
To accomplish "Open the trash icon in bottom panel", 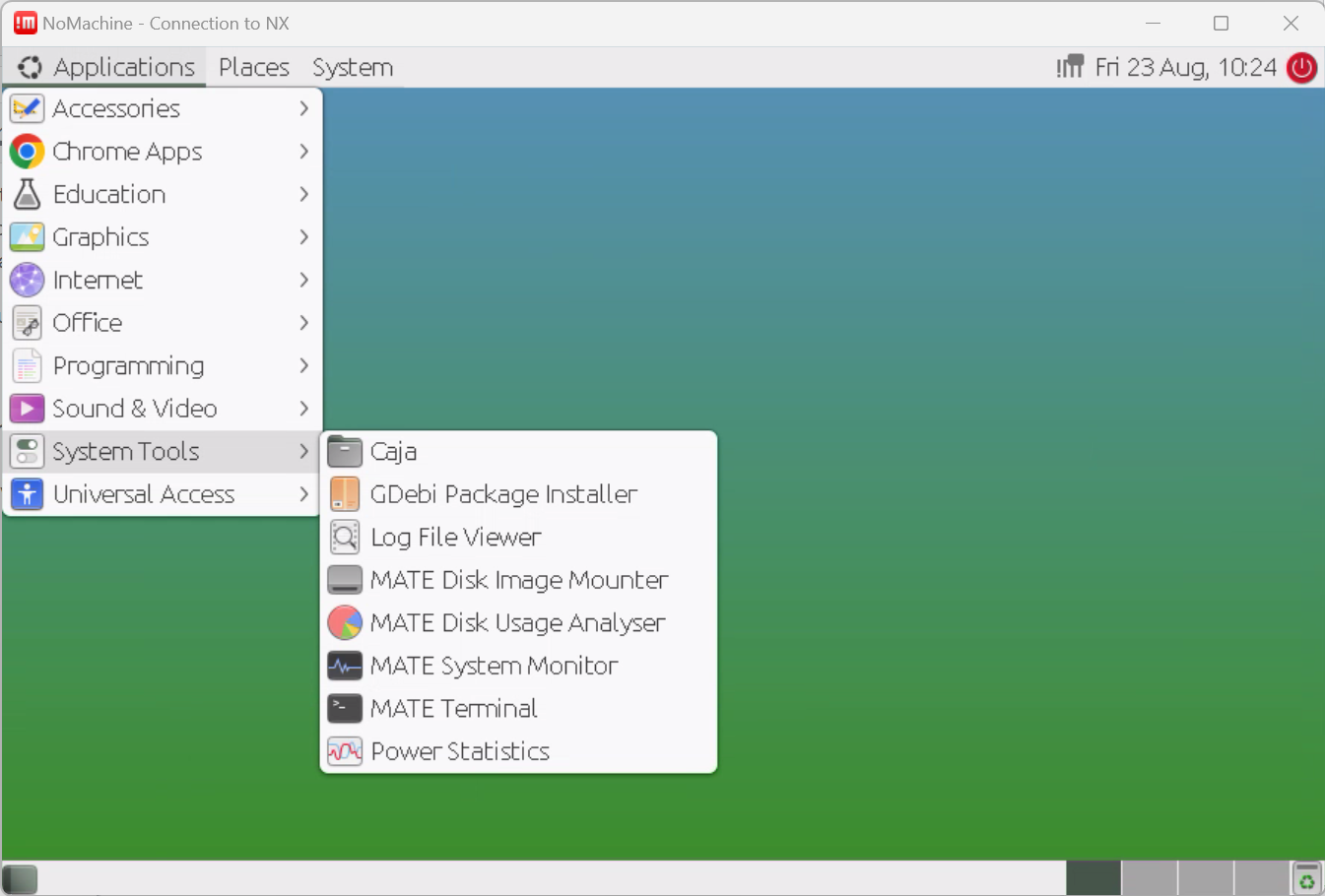I will click(x=1306, y=878).
